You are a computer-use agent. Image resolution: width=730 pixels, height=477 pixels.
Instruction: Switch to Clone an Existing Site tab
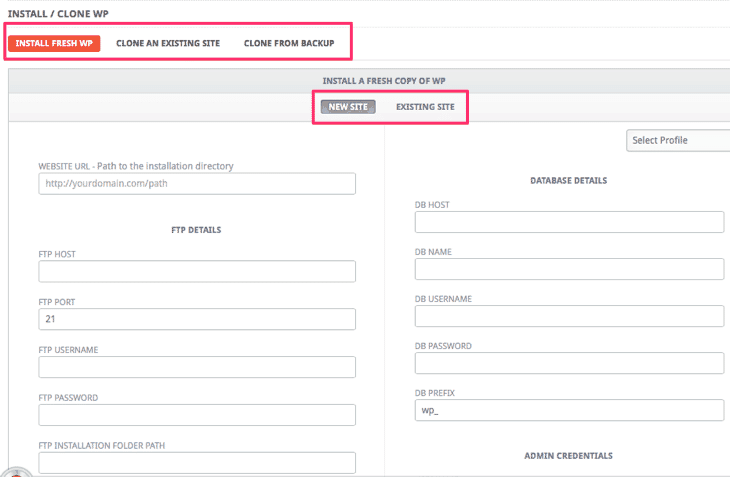click(x=168, y=43)
